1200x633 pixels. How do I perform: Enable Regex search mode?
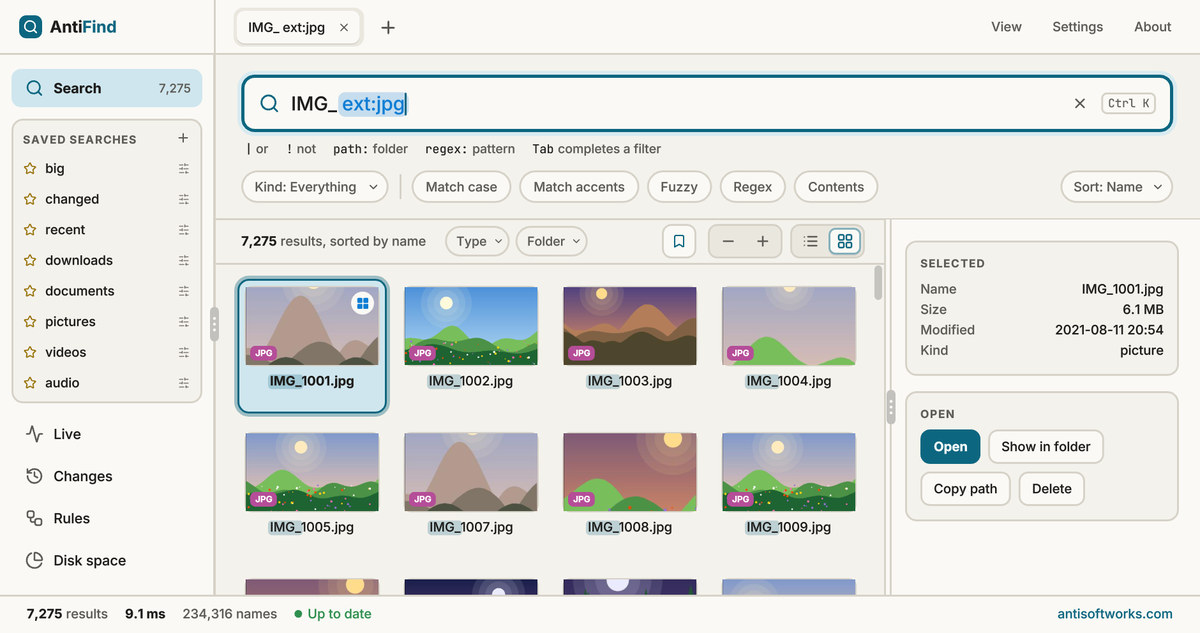pyautogui.click(x=753, y=187)
